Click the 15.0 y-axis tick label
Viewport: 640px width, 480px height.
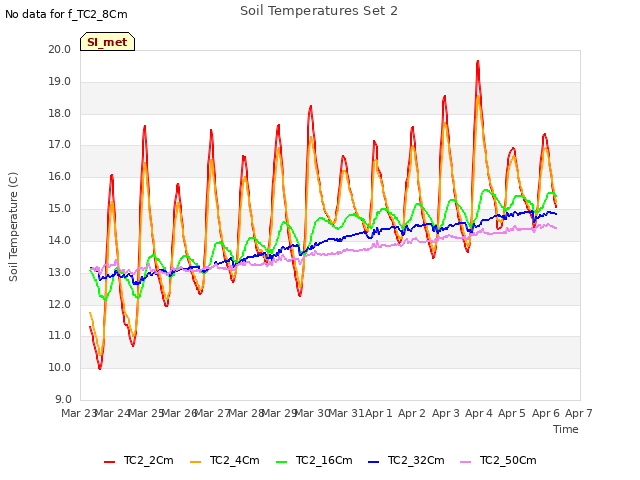click(60, 209)
